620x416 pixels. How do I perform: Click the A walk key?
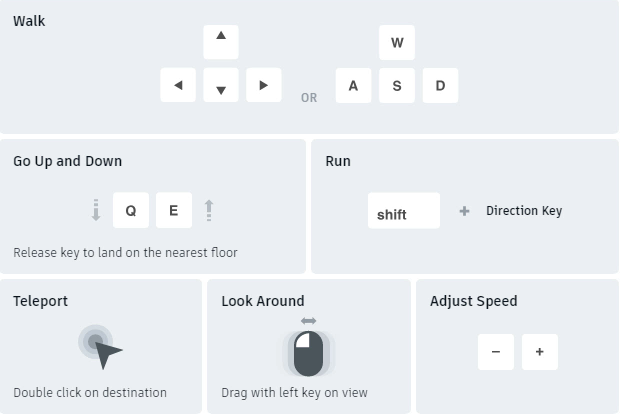[x=353, y=86]
